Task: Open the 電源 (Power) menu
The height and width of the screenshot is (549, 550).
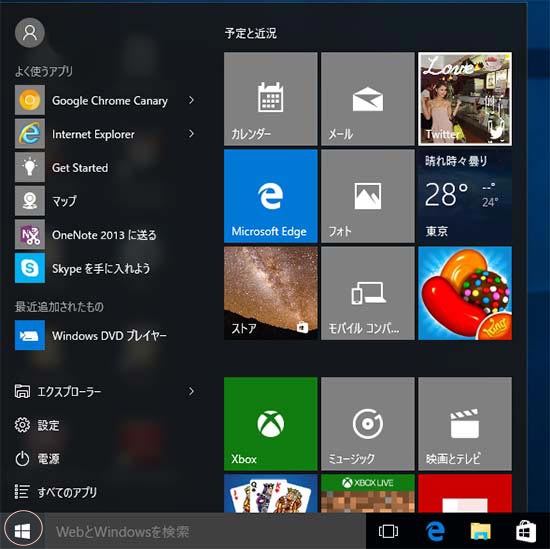Action: [x=37, y=458]
